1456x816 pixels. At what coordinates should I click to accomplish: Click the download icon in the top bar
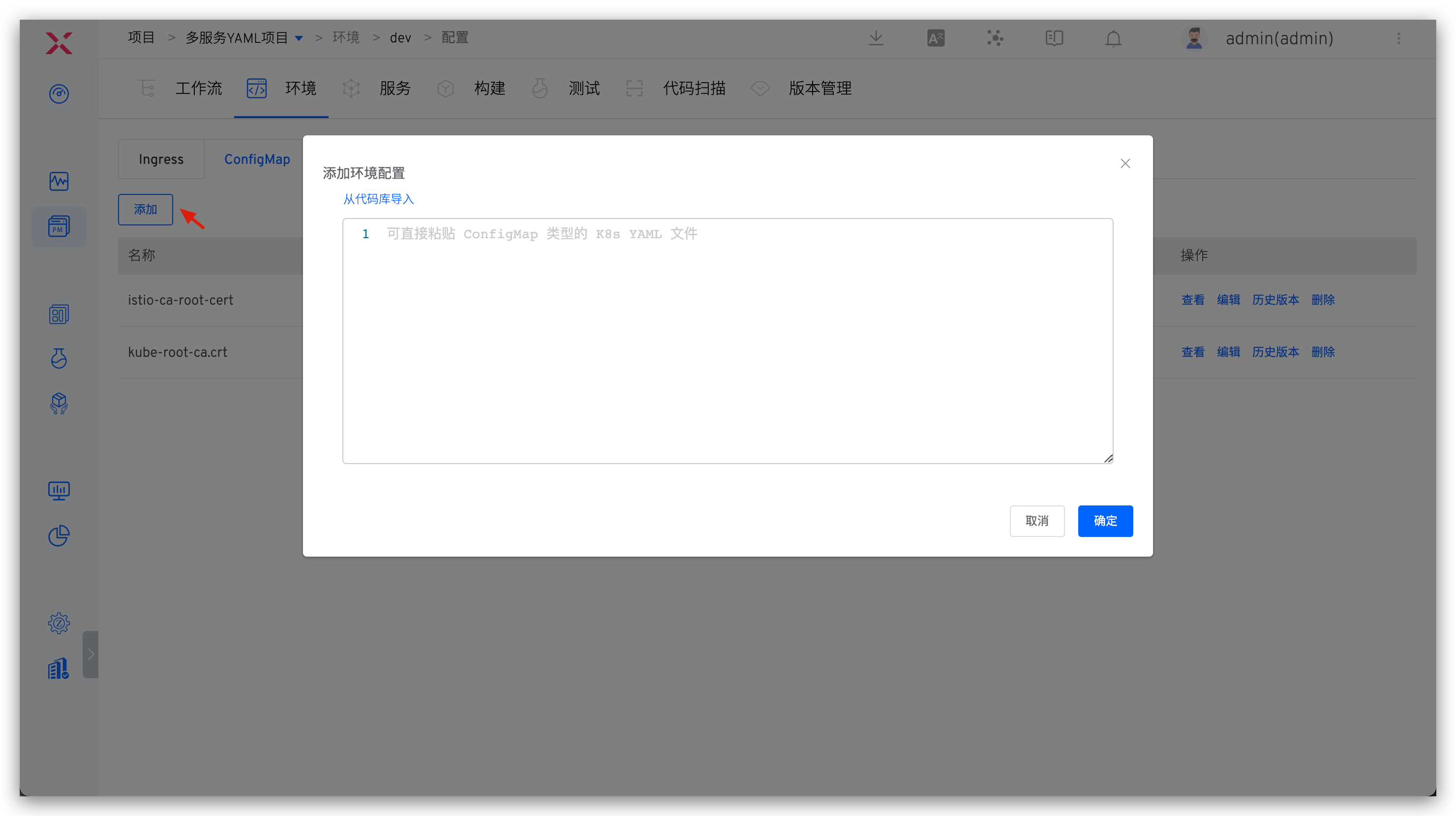pos(876,38)
